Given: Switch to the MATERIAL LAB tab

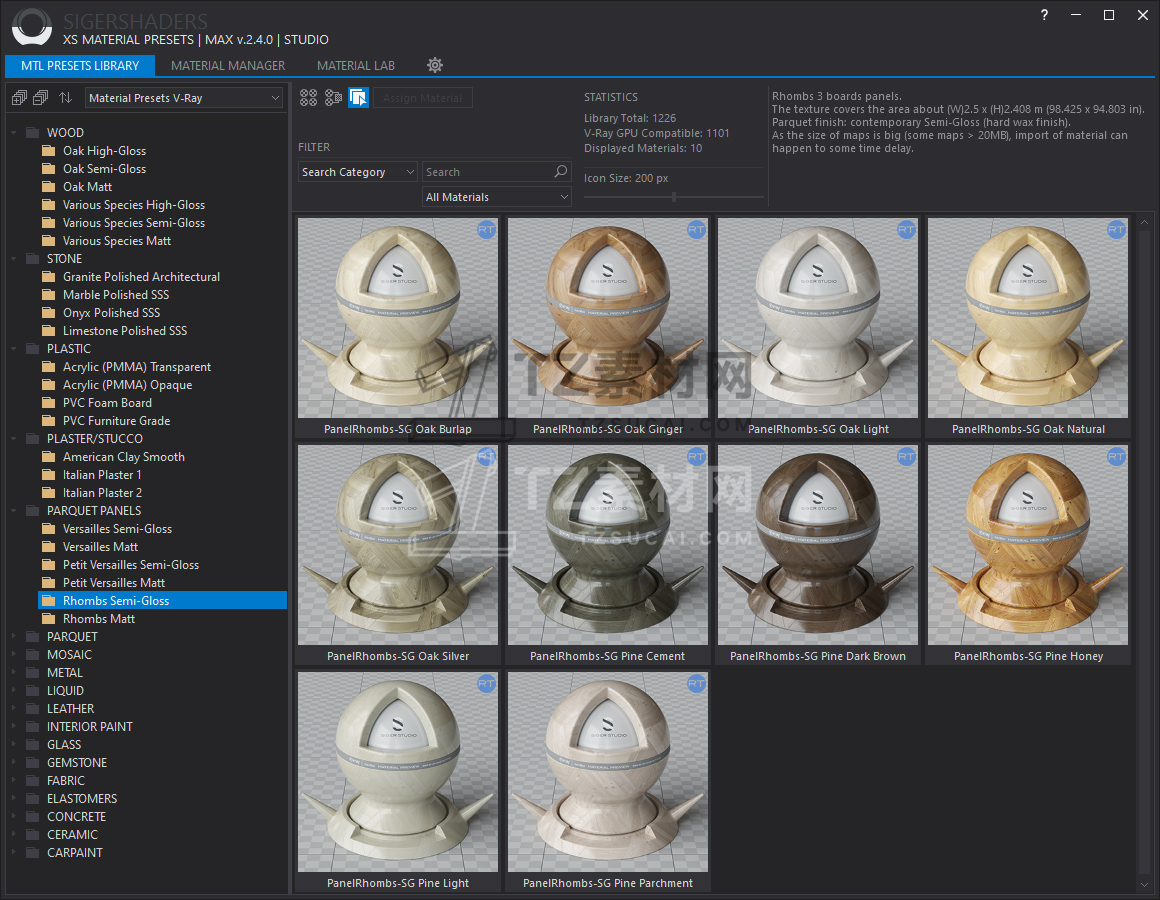Looking at the screenshot, I should point(356,66).
